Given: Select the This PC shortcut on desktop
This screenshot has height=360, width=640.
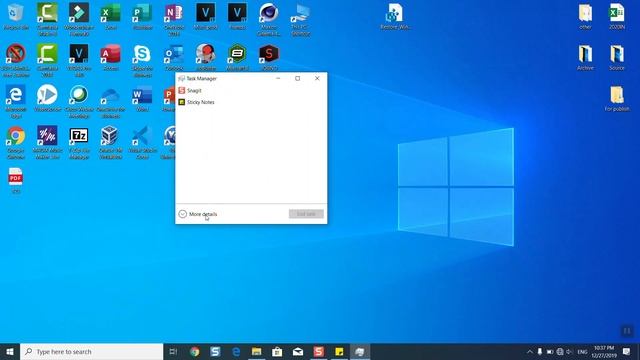Looking at the screenshot, I should tap(300, 20).
